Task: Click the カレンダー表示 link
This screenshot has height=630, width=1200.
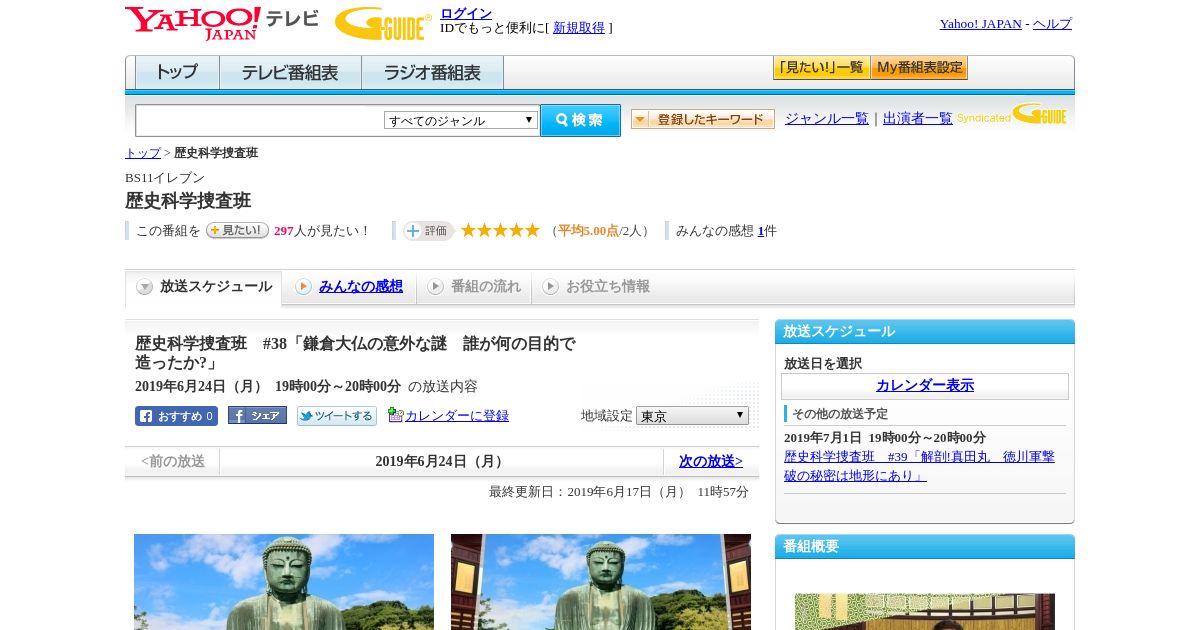Action: [925, 385]
